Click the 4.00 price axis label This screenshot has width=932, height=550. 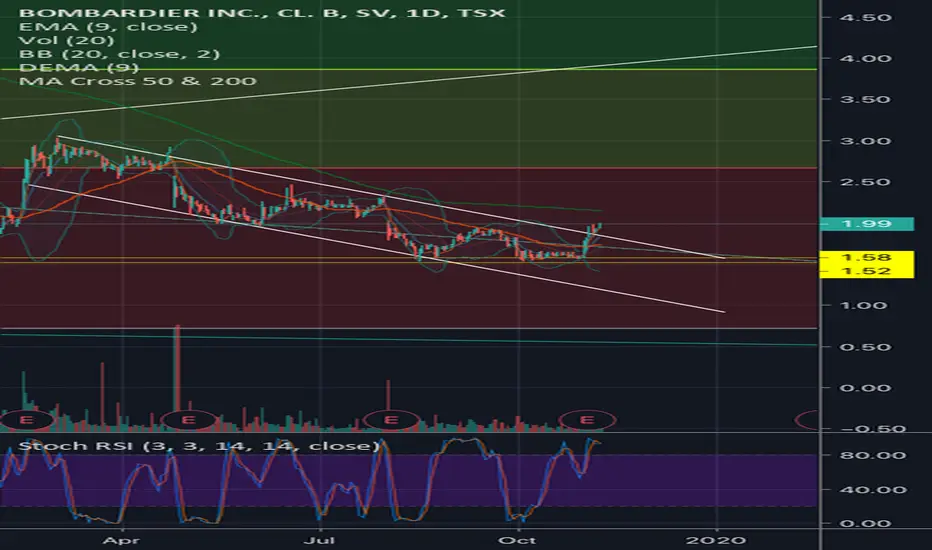click(x=865, y=59)
